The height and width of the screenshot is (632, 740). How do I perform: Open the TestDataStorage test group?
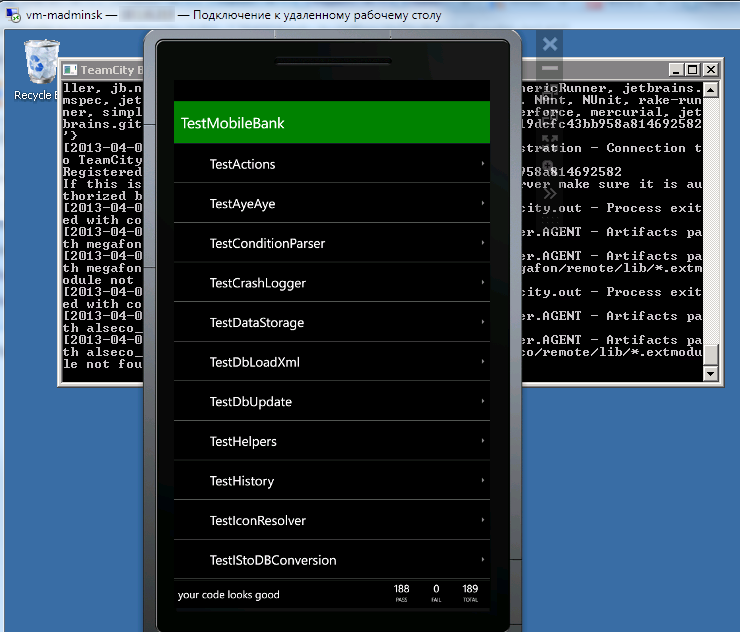tap(332, 322)
